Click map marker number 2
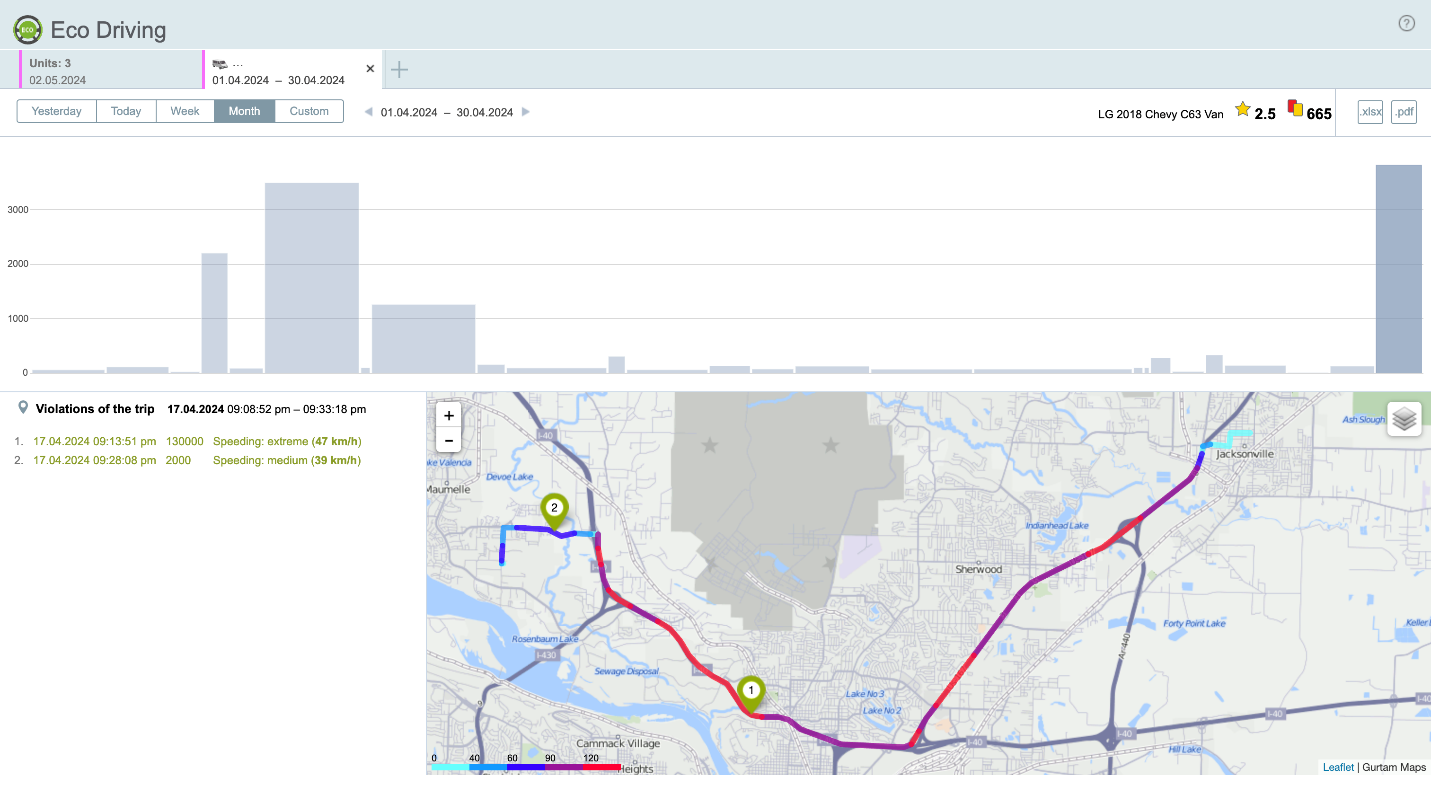The width and height of the screenshot is (1431, 812). coord(554,509)
